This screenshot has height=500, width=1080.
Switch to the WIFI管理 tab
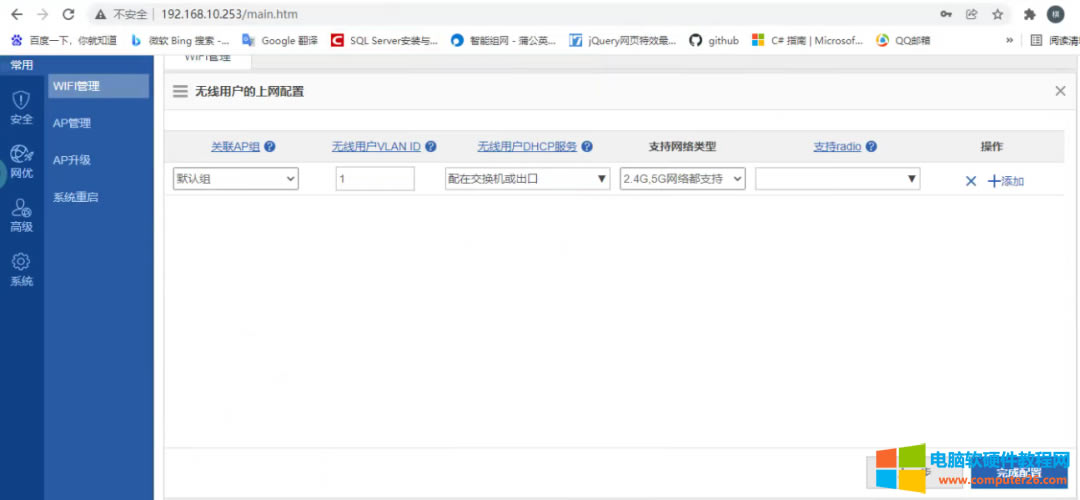click(208, 59)
